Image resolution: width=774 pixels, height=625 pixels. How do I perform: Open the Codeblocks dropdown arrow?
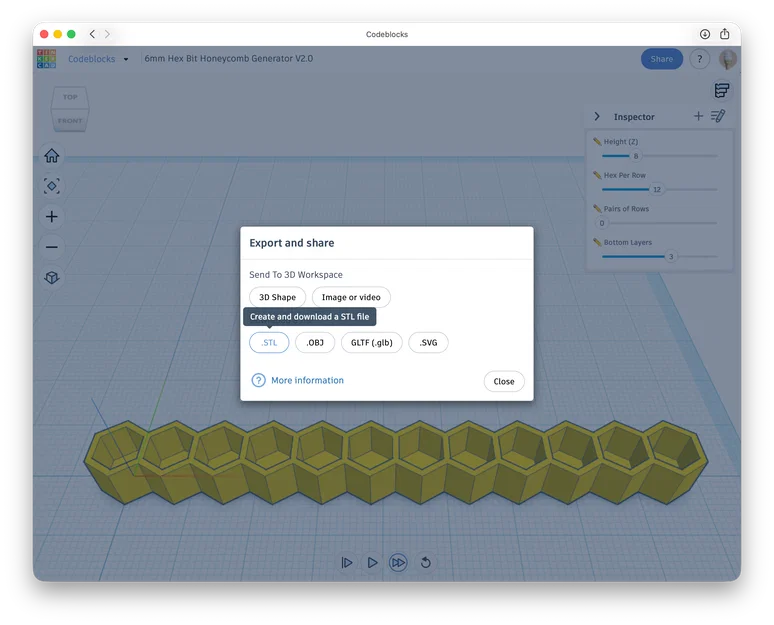(x=126, y=59)
